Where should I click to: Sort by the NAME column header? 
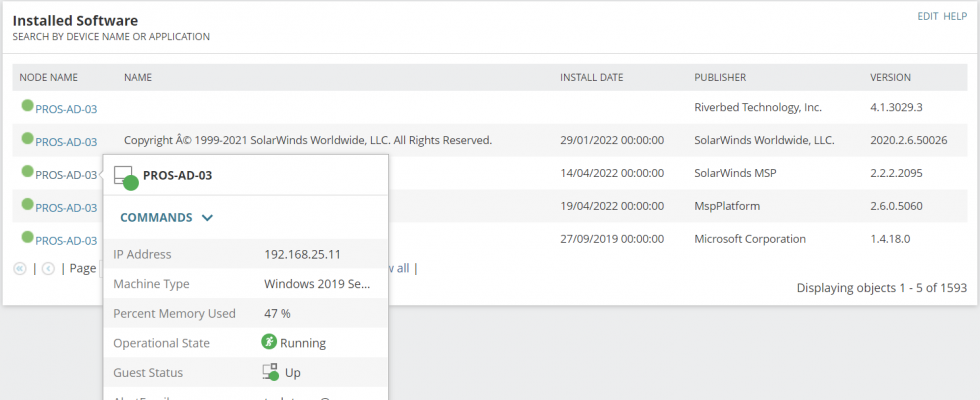[138, 78]
